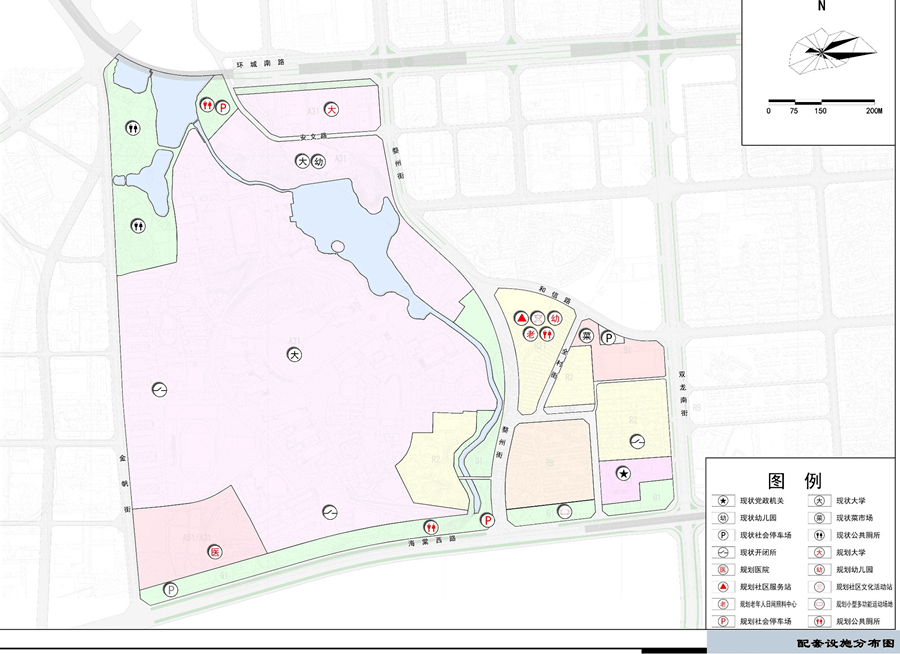Select the sports venue marker in the southern green strip
The image size is (900, 654).
point(565,510)
